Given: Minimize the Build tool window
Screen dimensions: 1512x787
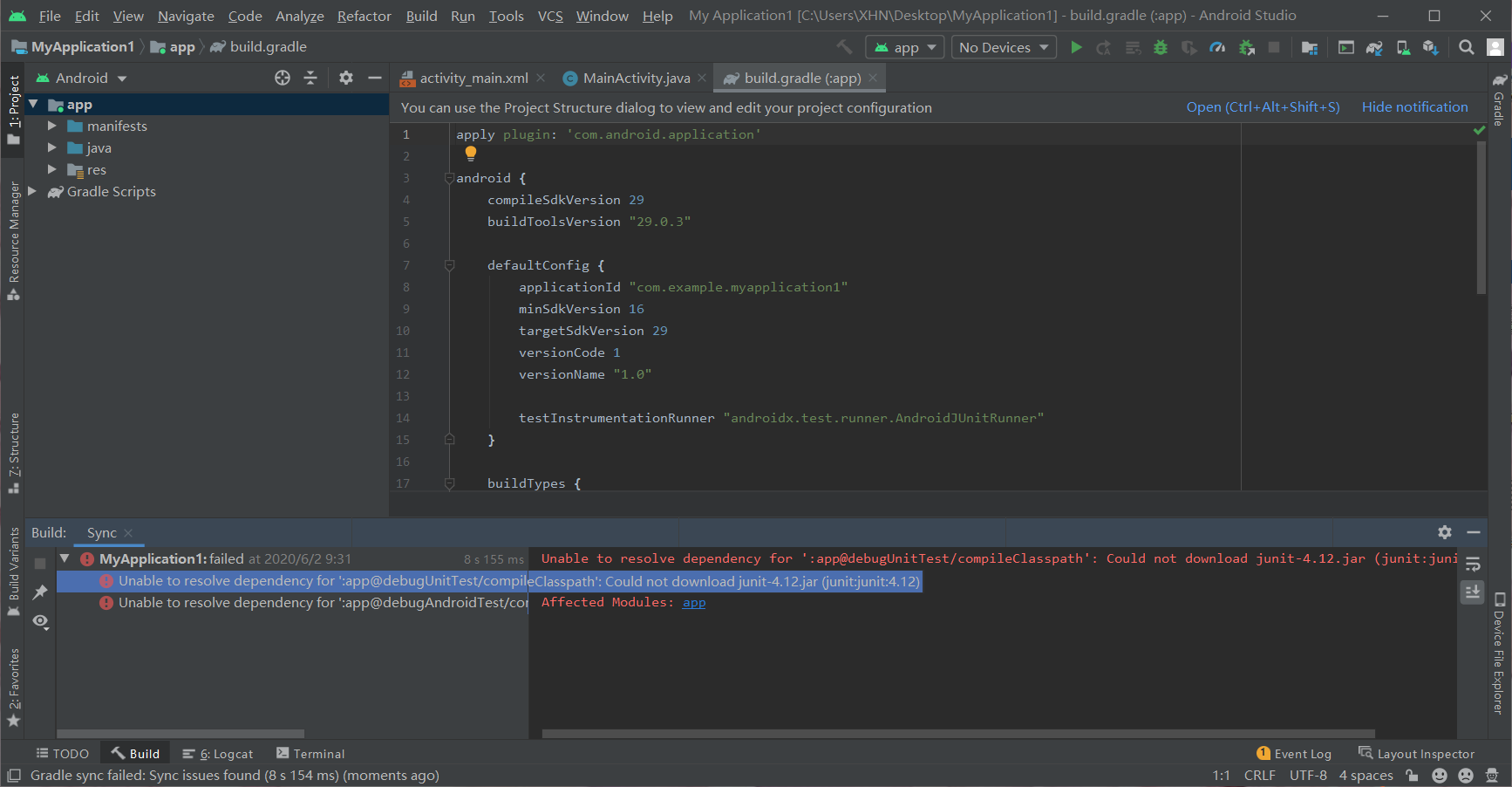Looking at the screenshot, I should click(1474, 532).
